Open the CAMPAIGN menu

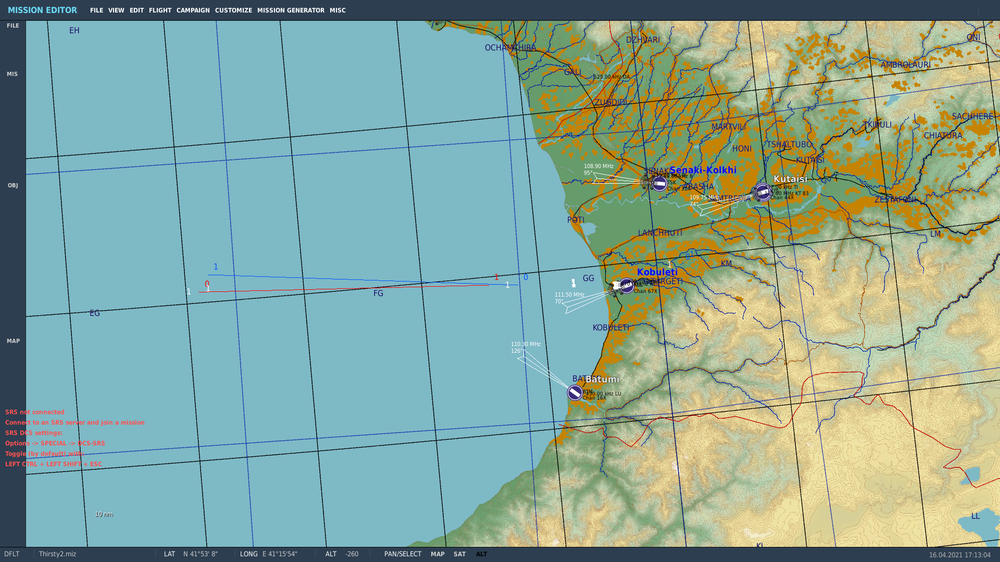coord(193,10)
